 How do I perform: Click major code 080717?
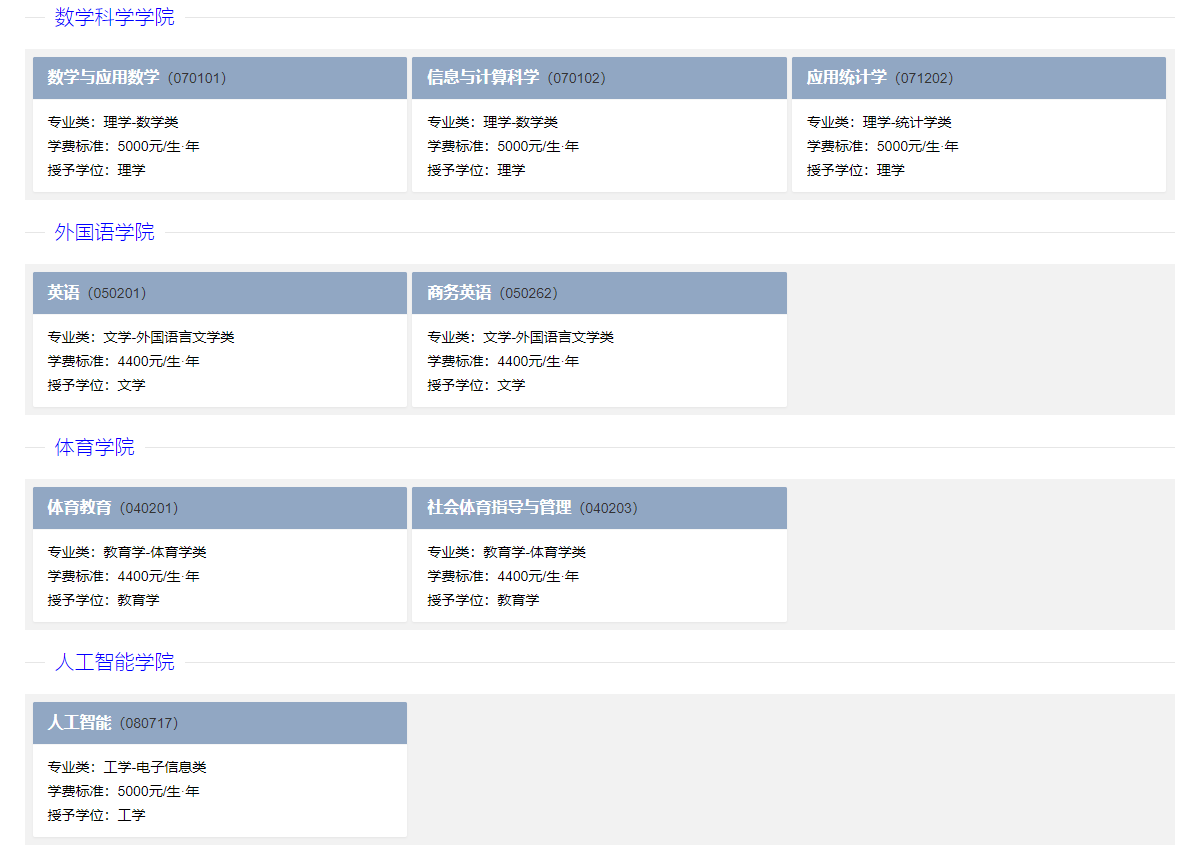click(150, 723)
